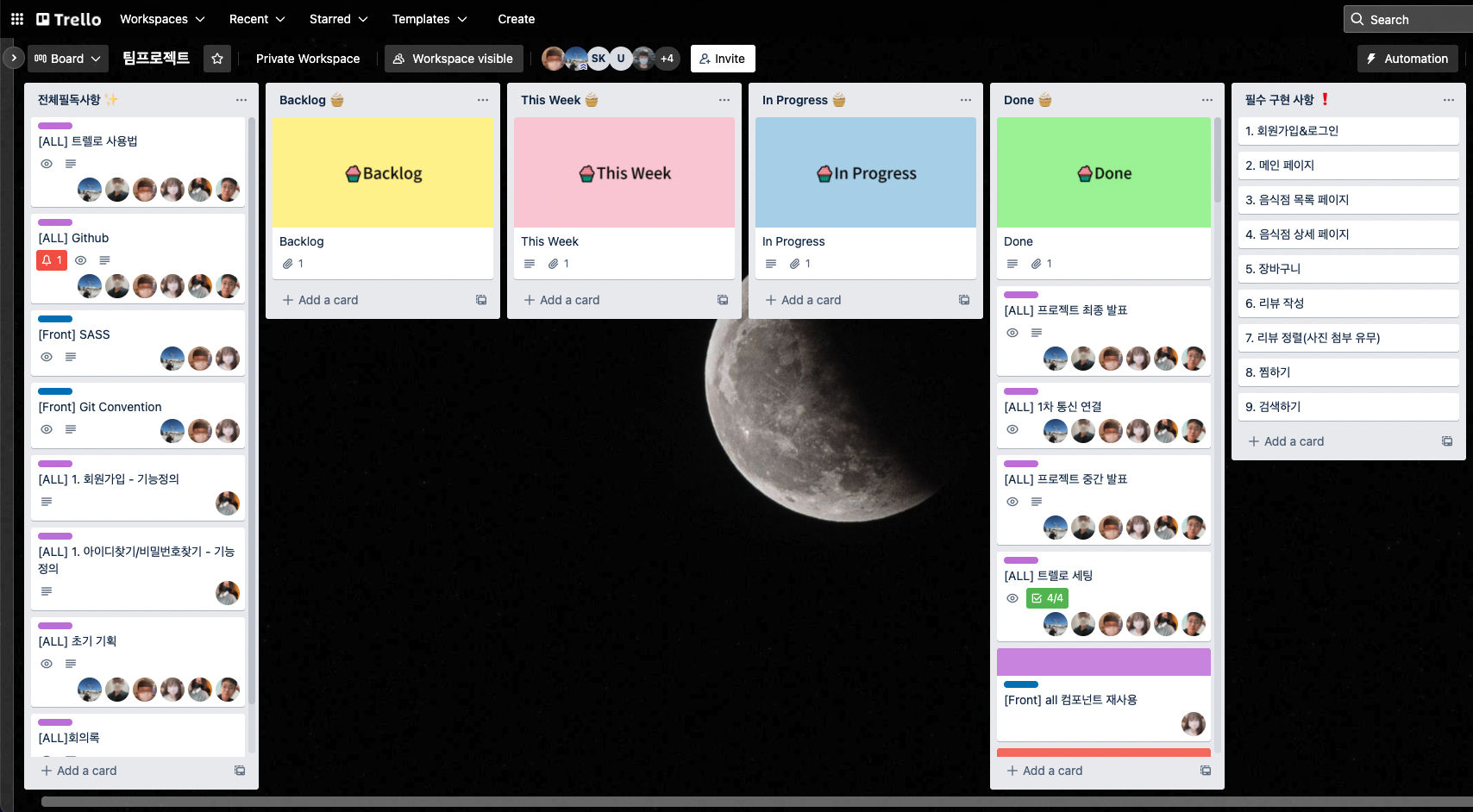Expand the Board view switcher chevron
The height and width of the screenshot is (812, 1473).
coord(95,59)
